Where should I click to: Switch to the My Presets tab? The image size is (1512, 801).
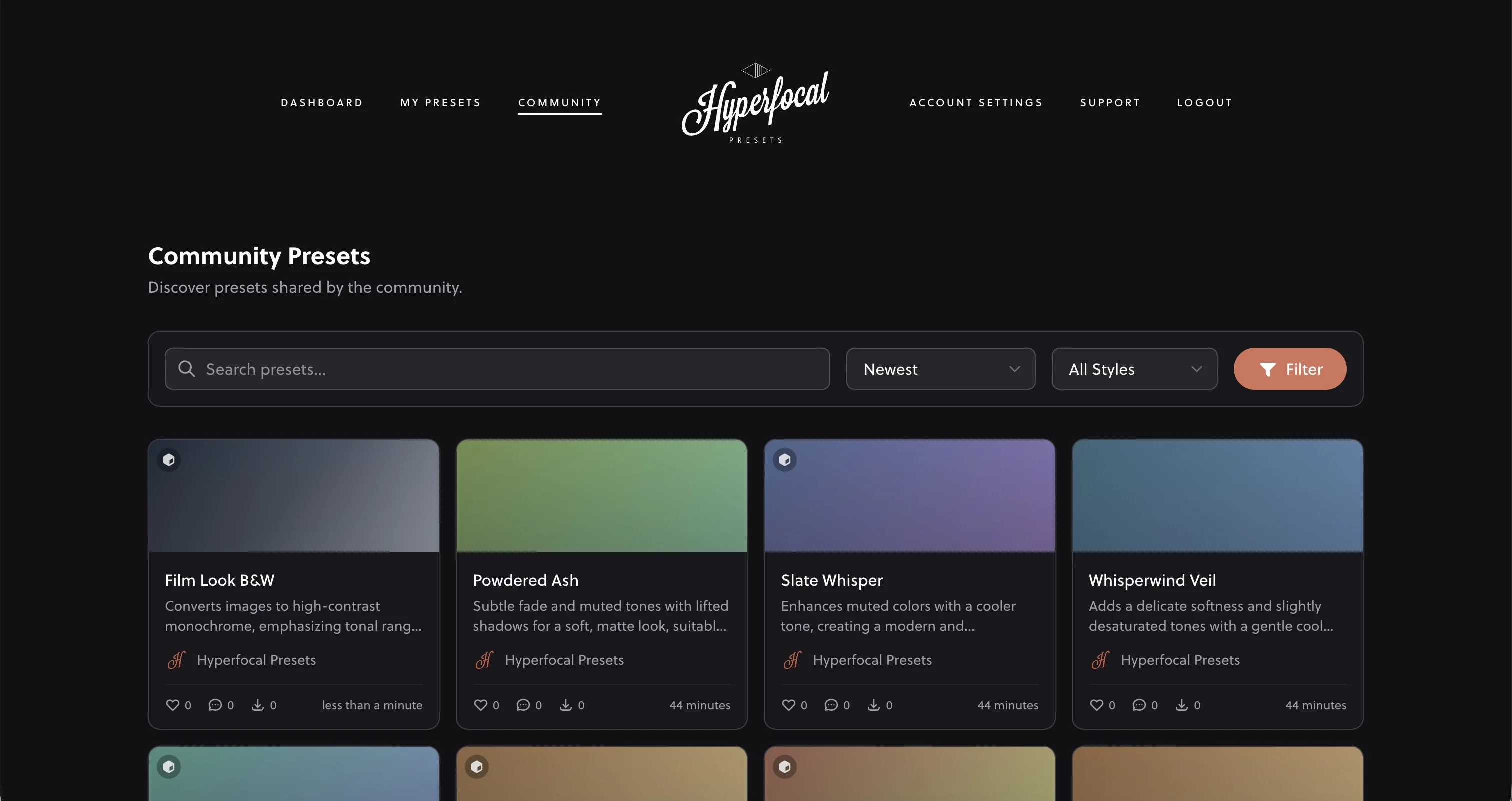(441, 102)
